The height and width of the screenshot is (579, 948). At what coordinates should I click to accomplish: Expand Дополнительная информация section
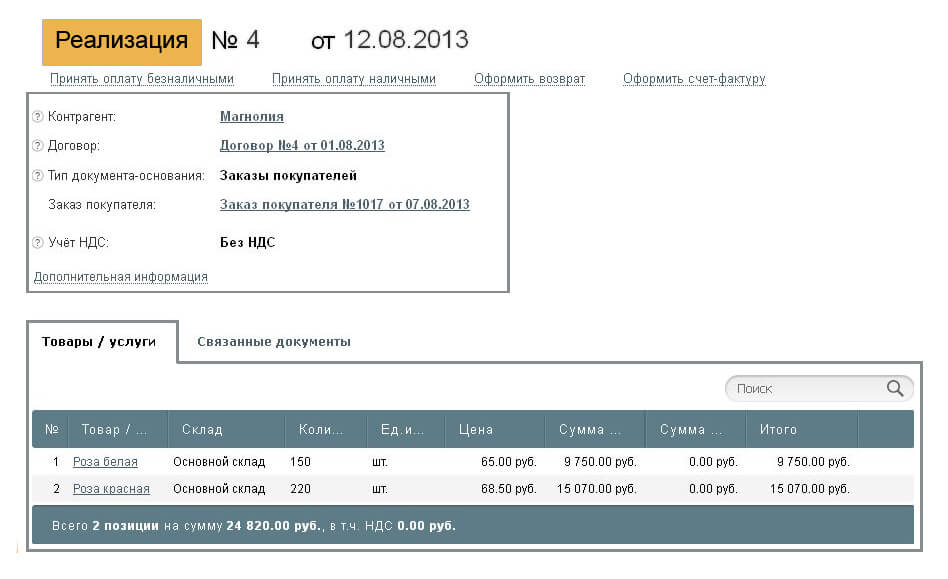pyautogui.click(x=121, y=277)
